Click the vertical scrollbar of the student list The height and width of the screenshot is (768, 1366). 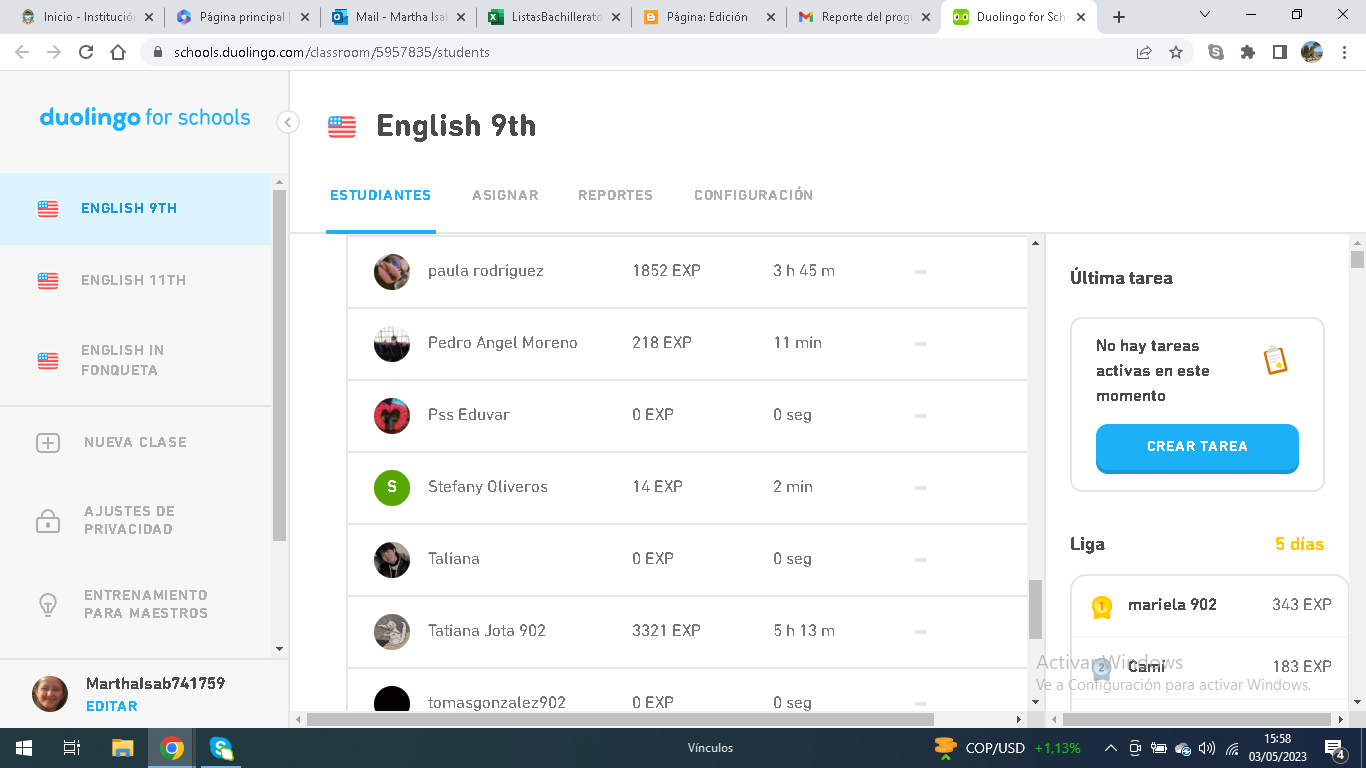pos(1035,609)
